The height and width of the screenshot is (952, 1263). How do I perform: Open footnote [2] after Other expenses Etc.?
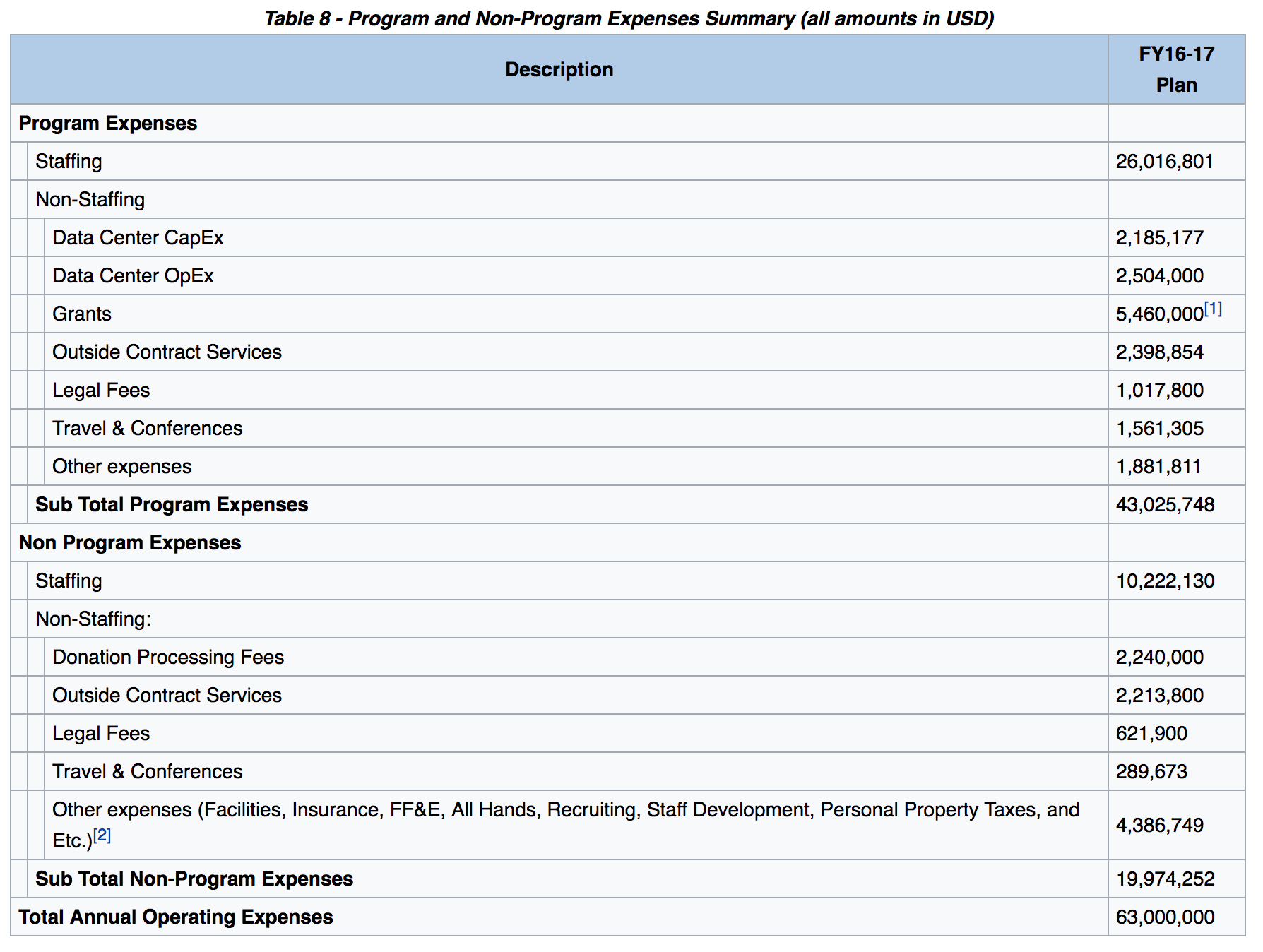[x=102, y=835]
